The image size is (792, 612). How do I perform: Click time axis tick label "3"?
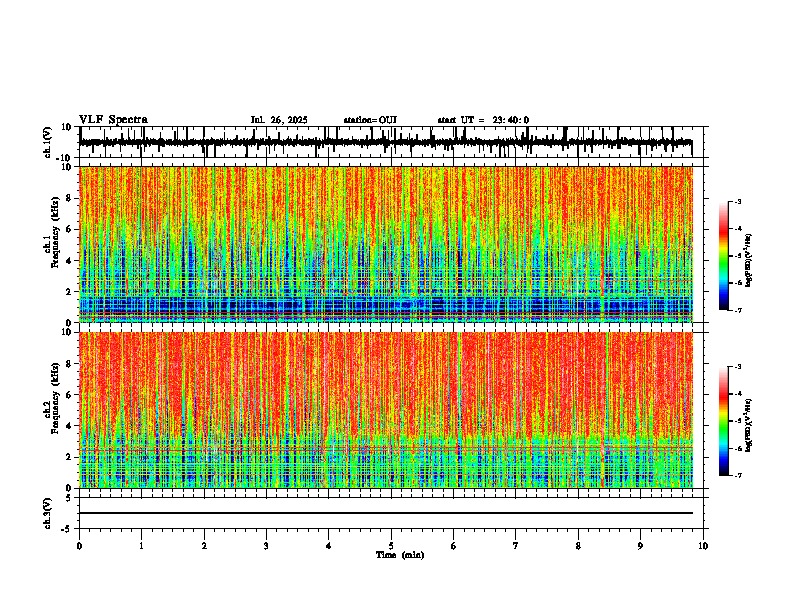[x=266, y=546]
